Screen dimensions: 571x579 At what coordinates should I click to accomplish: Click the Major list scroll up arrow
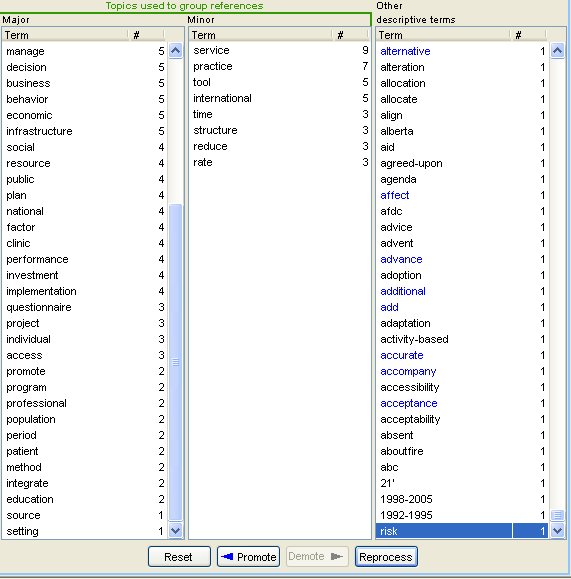coord(175,51)
